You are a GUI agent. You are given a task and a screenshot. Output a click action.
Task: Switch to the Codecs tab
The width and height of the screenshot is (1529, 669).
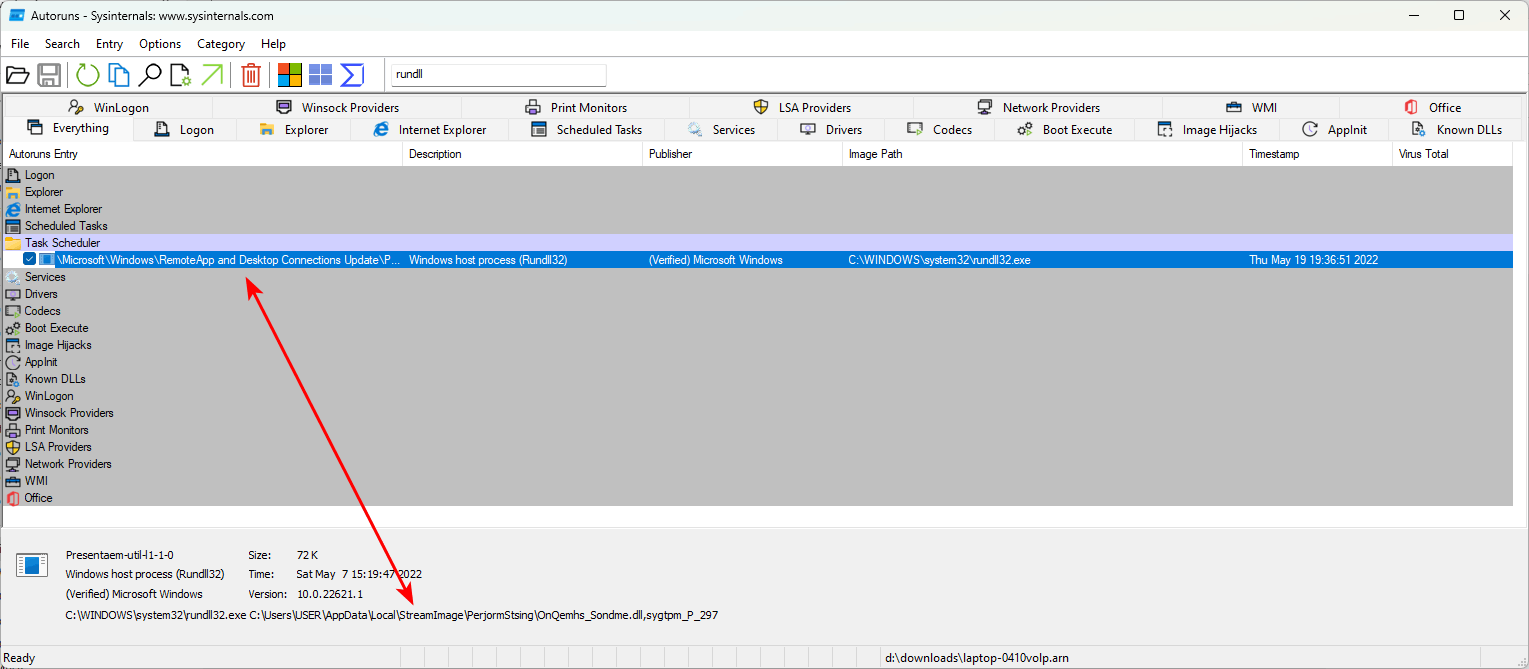(x=940, y=129)
